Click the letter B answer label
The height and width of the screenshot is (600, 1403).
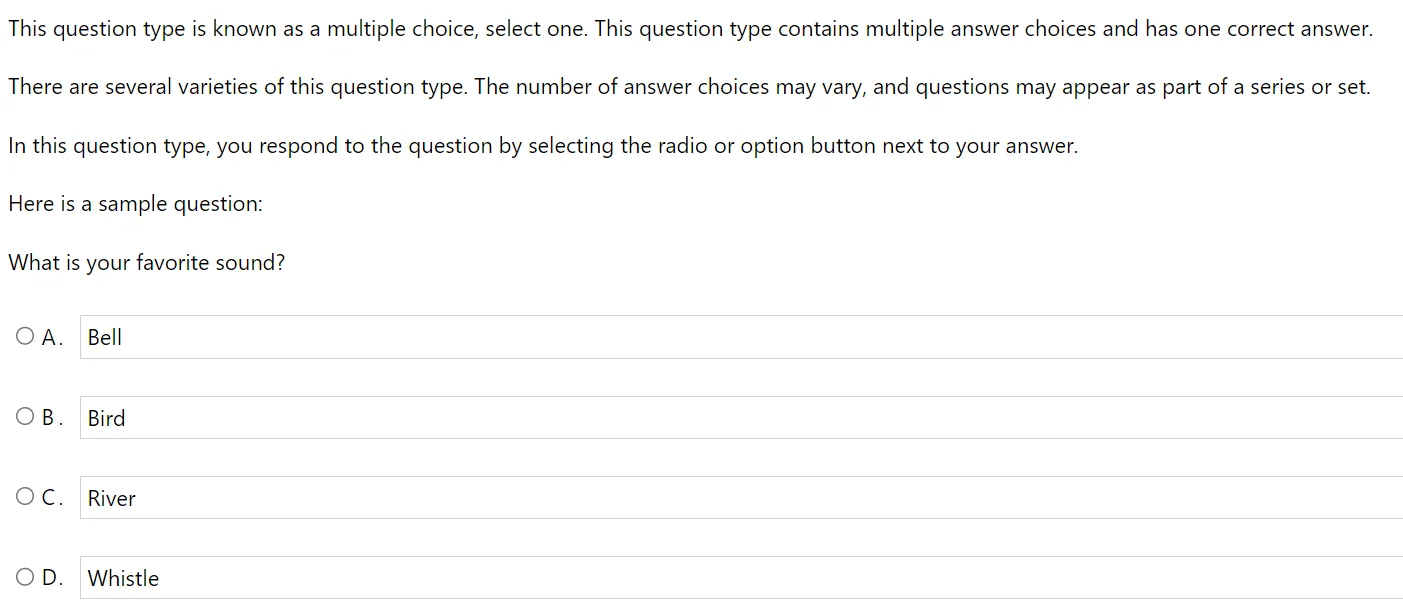[50, 418]
